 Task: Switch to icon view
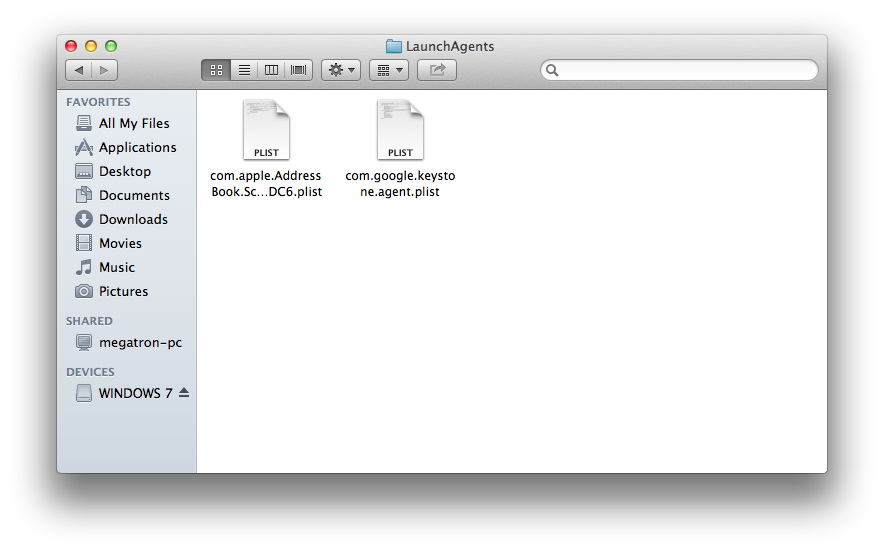click(216, 70)
